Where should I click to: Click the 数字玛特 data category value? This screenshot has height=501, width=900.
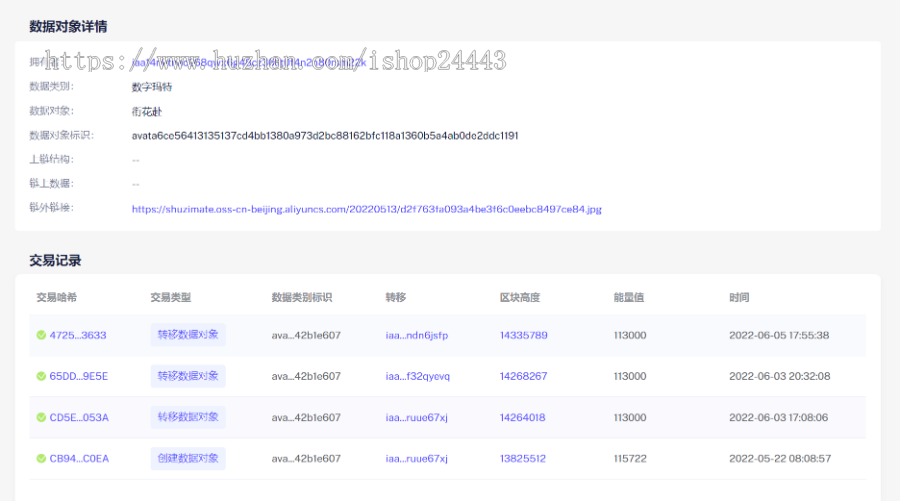[152, 87]
